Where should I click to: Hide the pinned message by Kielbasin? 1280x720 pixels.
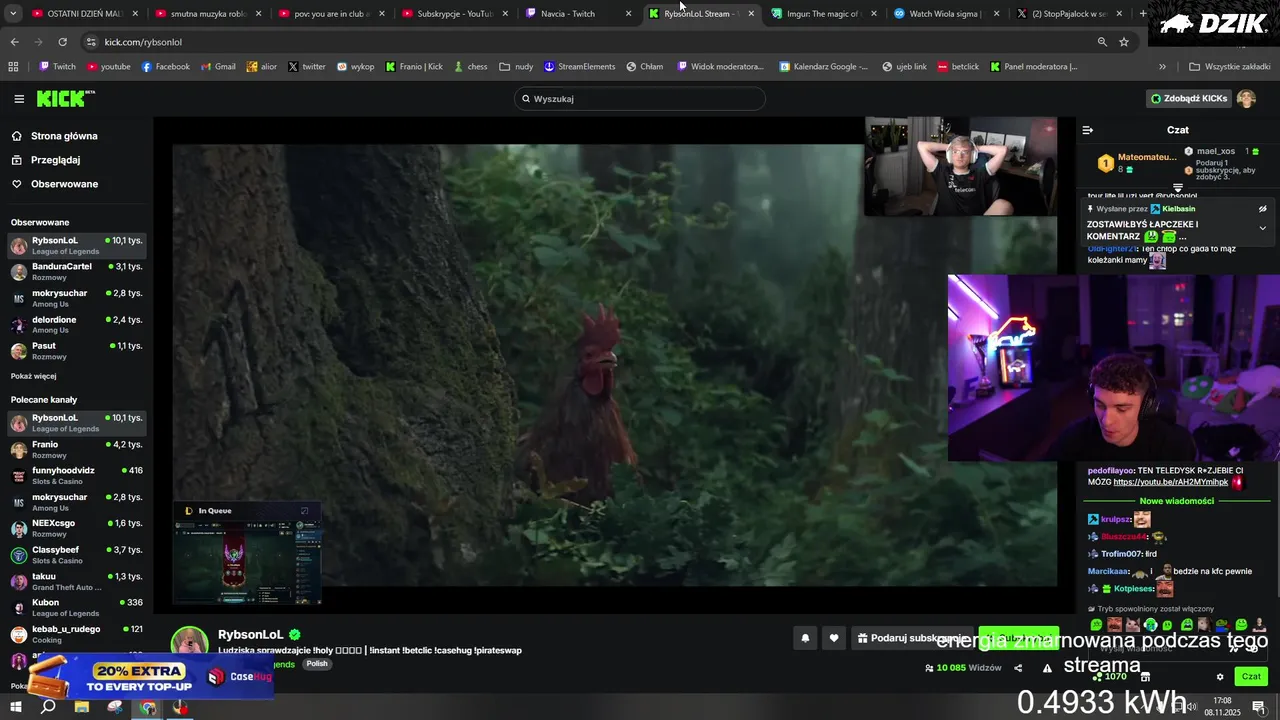point(1262,209)
